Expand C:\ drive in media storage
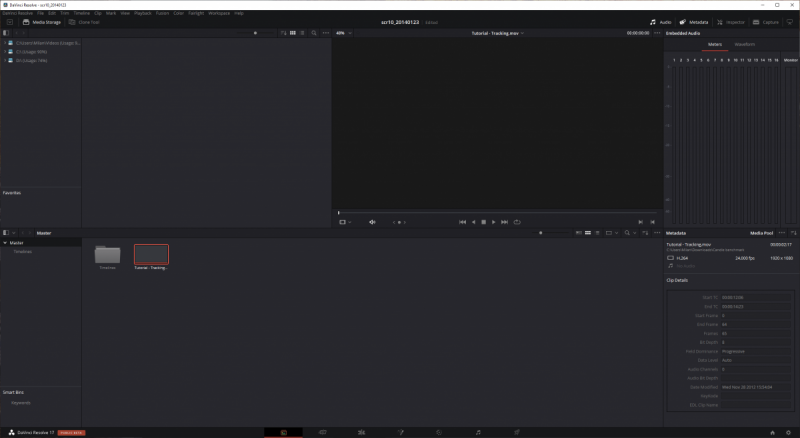 click(x=5, y=52)
